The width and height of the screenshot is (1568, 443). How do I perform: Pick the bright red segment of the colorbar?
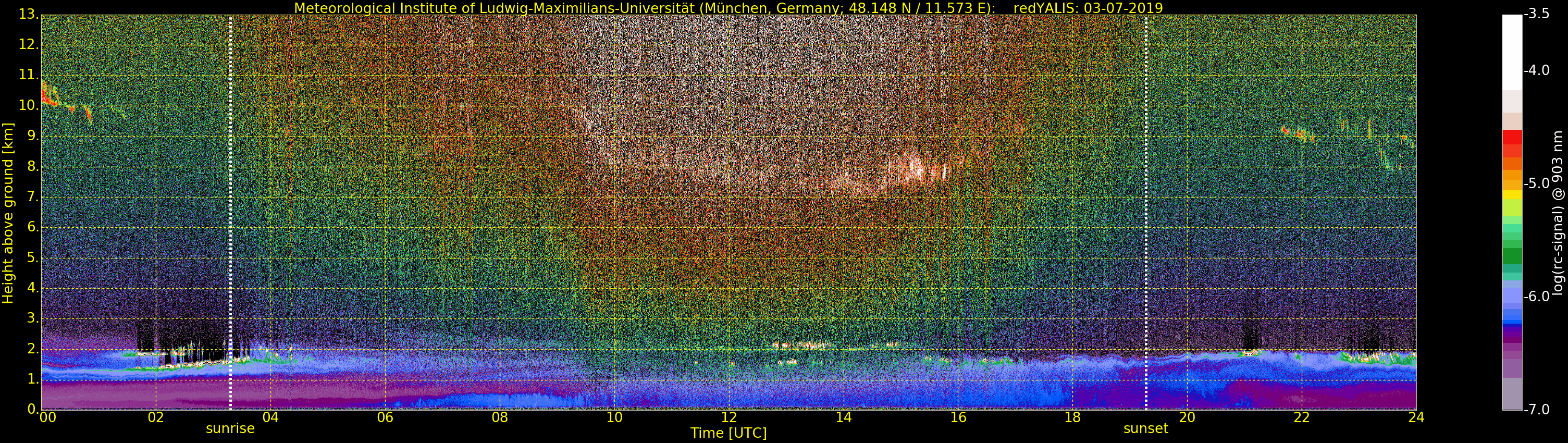tap(1512, 137)
